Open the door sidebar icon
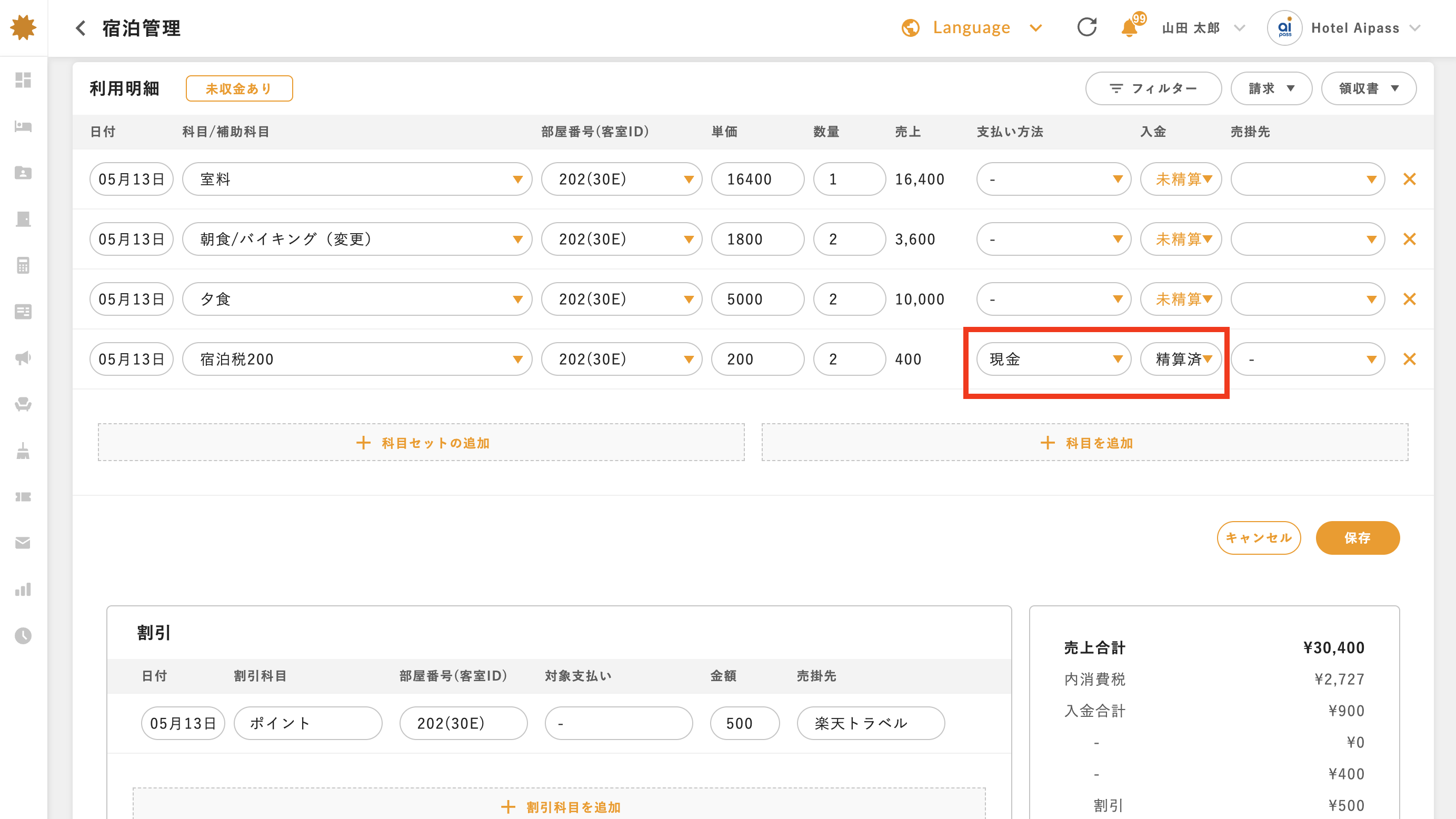Image resolution: width=1456 pixels, height=819 pixels. (x=23, y=219)
